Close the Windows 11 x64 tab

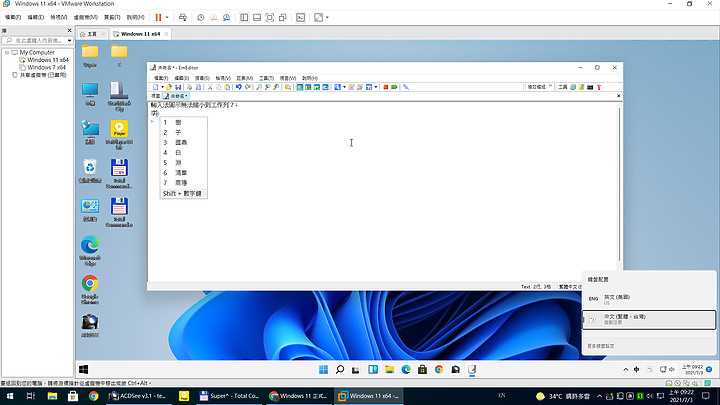166,34
